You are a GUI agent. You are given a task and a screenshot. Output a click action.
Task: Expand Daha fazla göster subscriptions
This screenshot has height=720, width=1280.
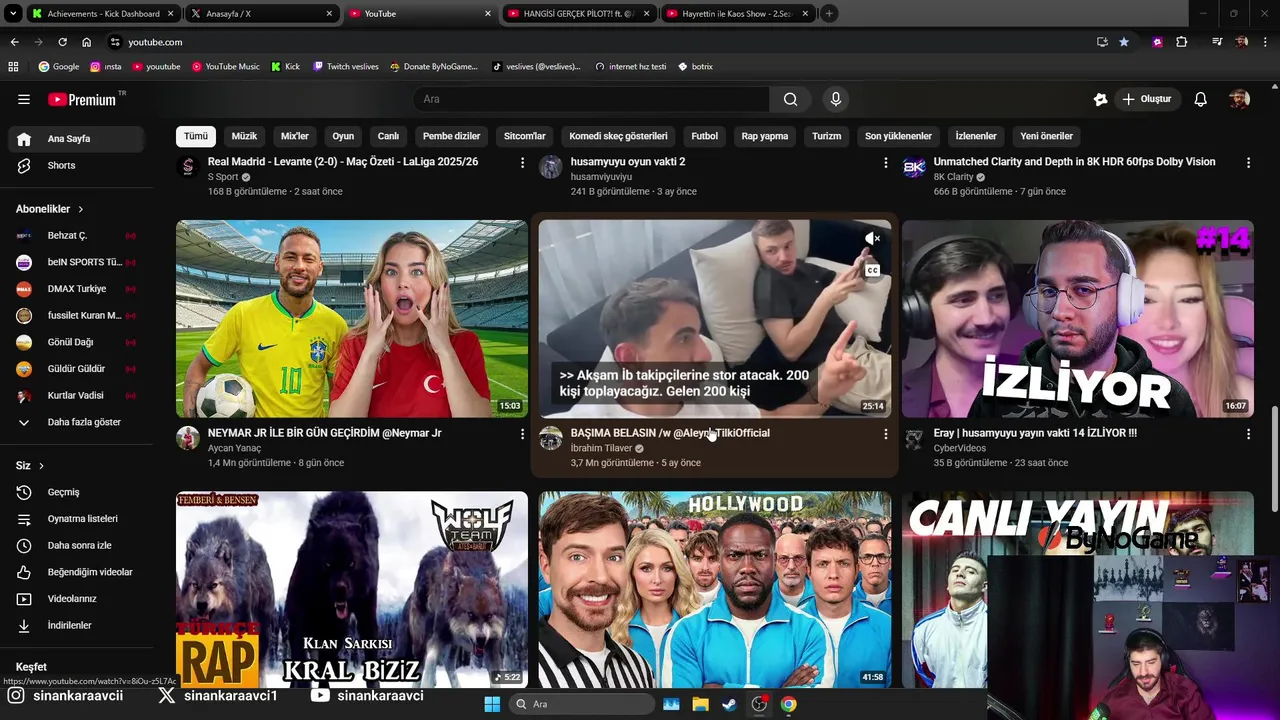(x=76, y=422)
